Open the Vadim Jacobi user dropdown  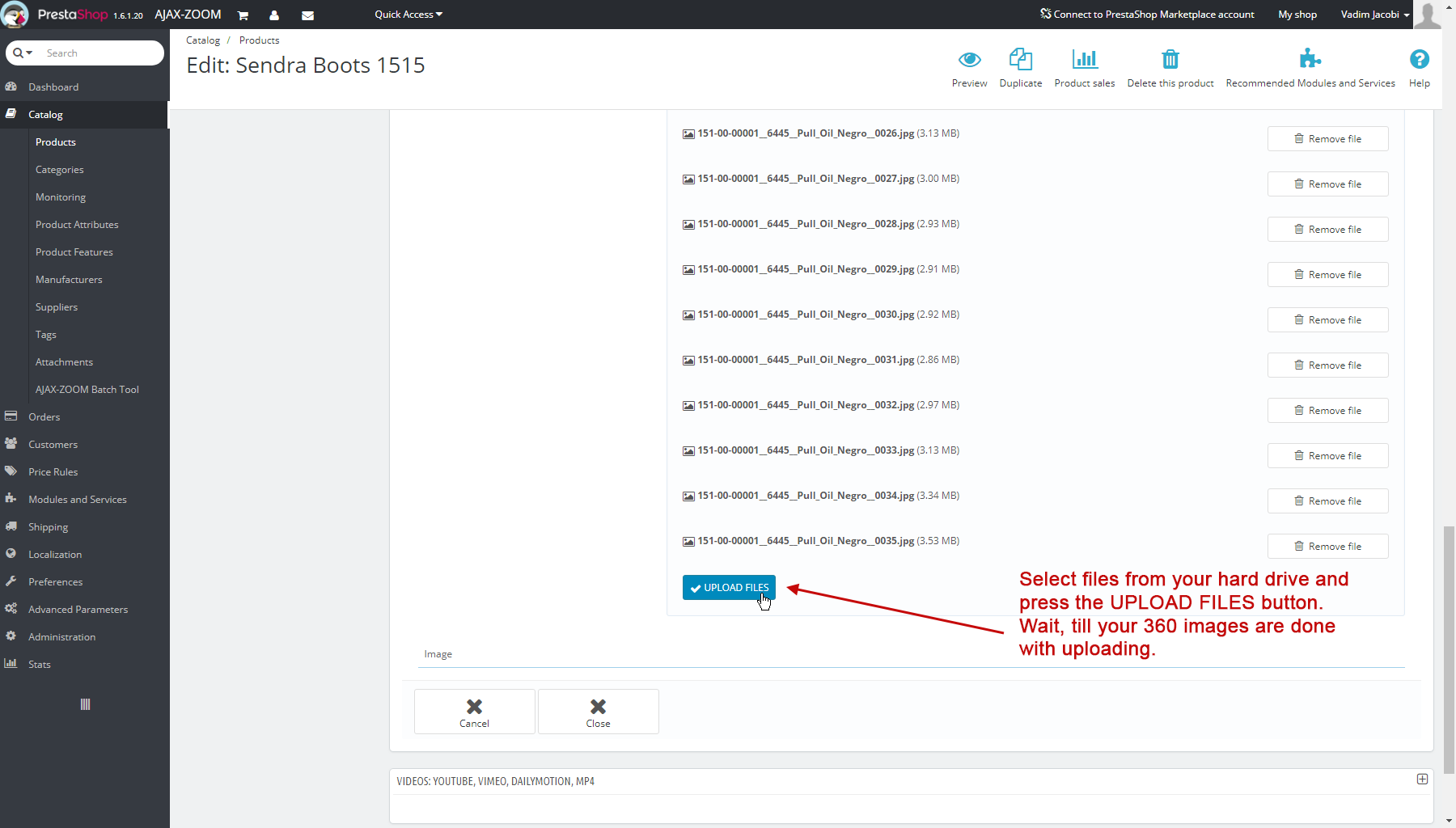tap(1375, 15)
